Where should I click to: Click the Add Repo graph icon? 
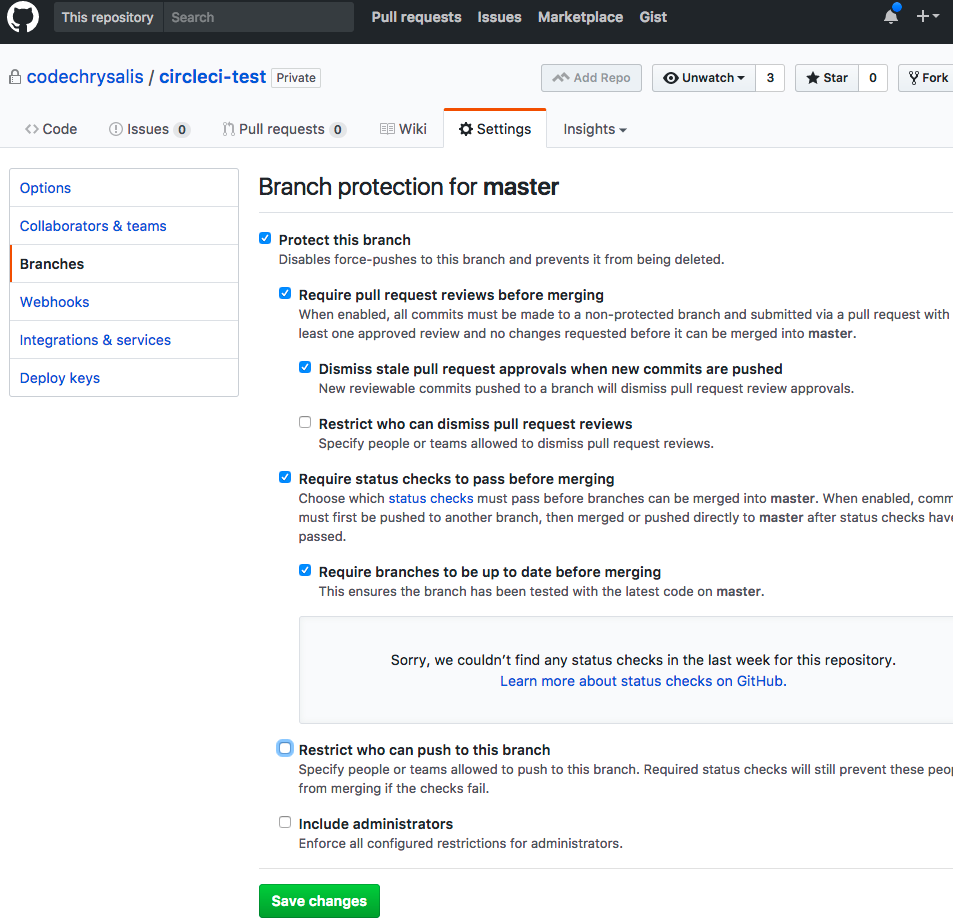pyautogui.click(x=562, y=77)
